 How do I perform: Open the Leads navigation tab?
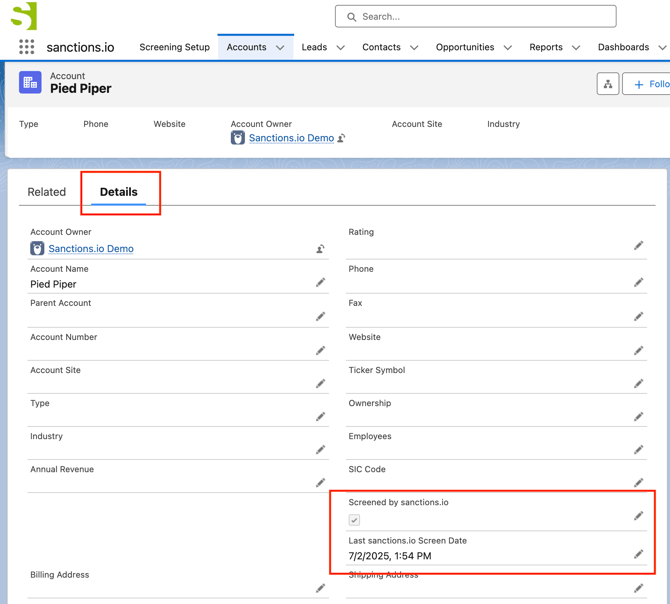tap(314, 47)
